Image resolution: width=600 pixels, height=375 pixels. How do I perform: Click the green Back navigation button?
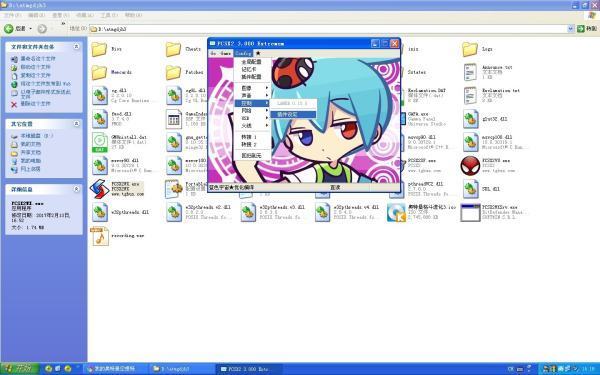click(x=15, y=29)
